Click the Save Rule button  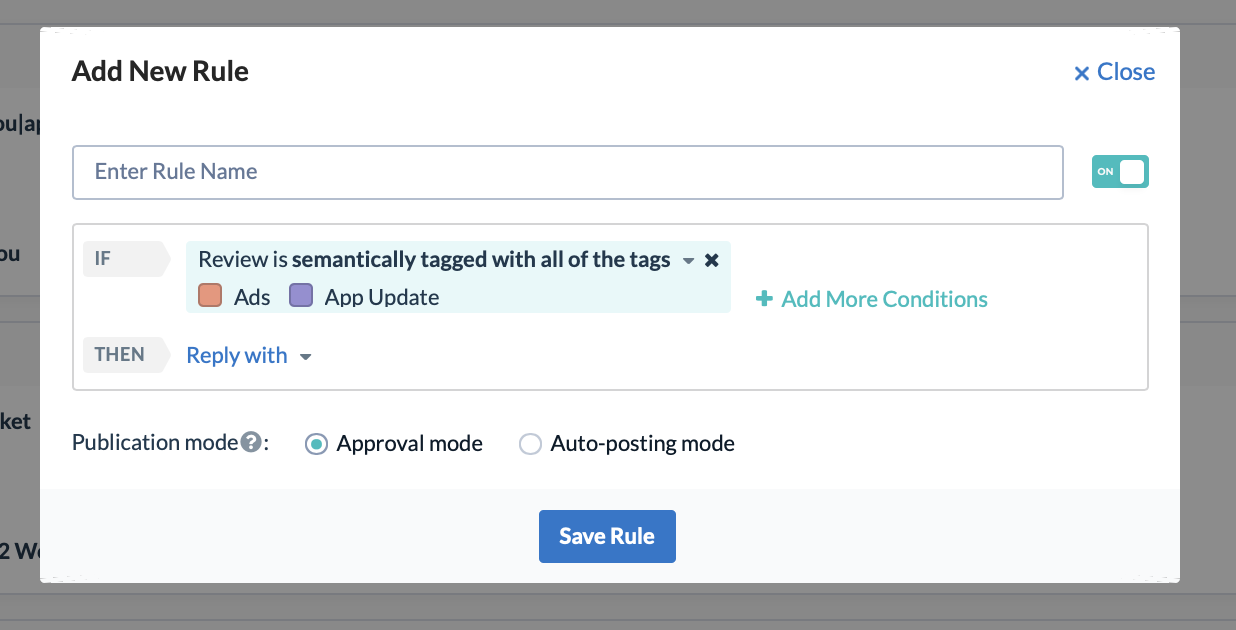607,536
